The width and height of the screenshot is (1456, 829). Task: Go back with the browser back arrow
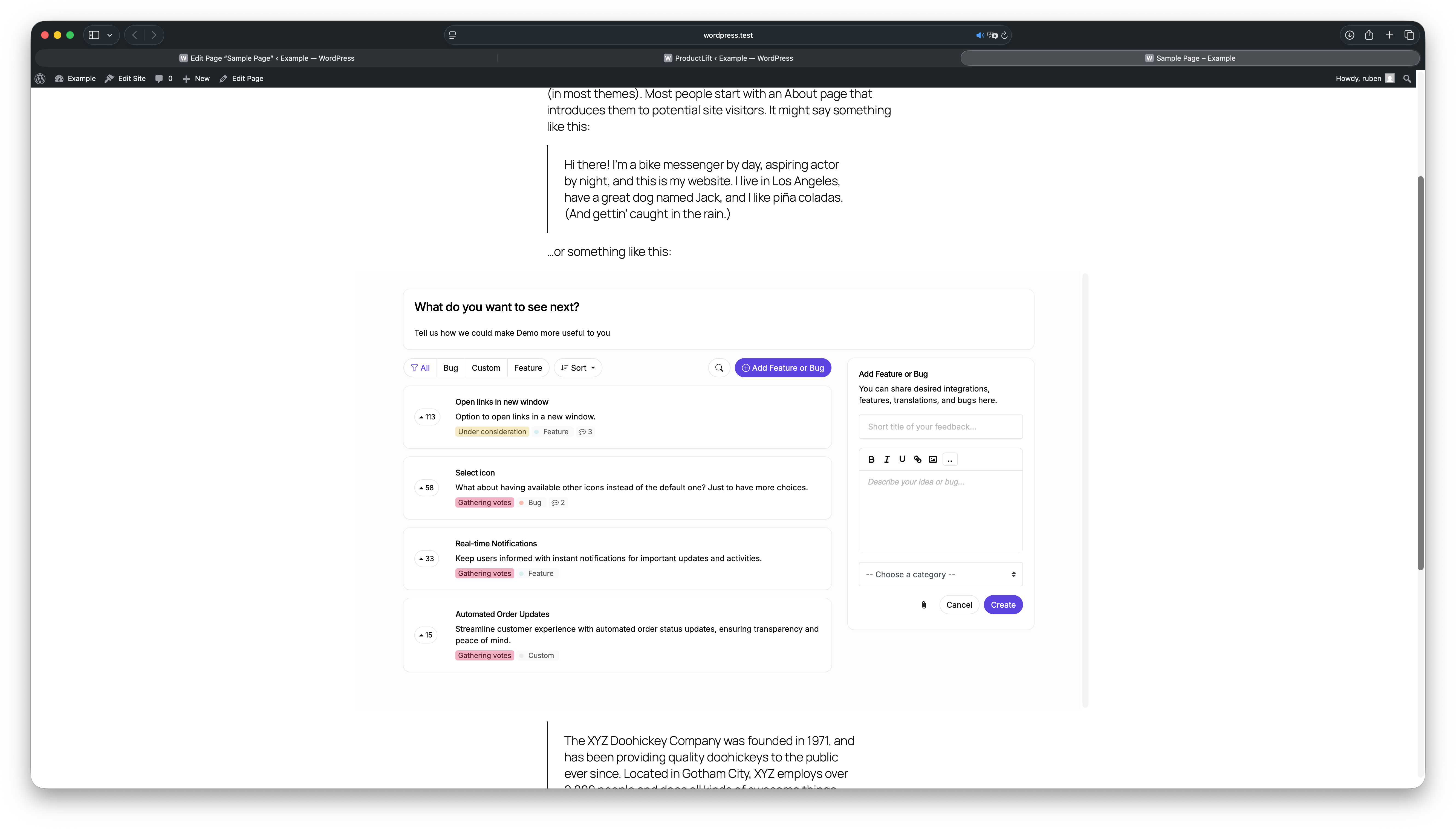coord(134,35)
